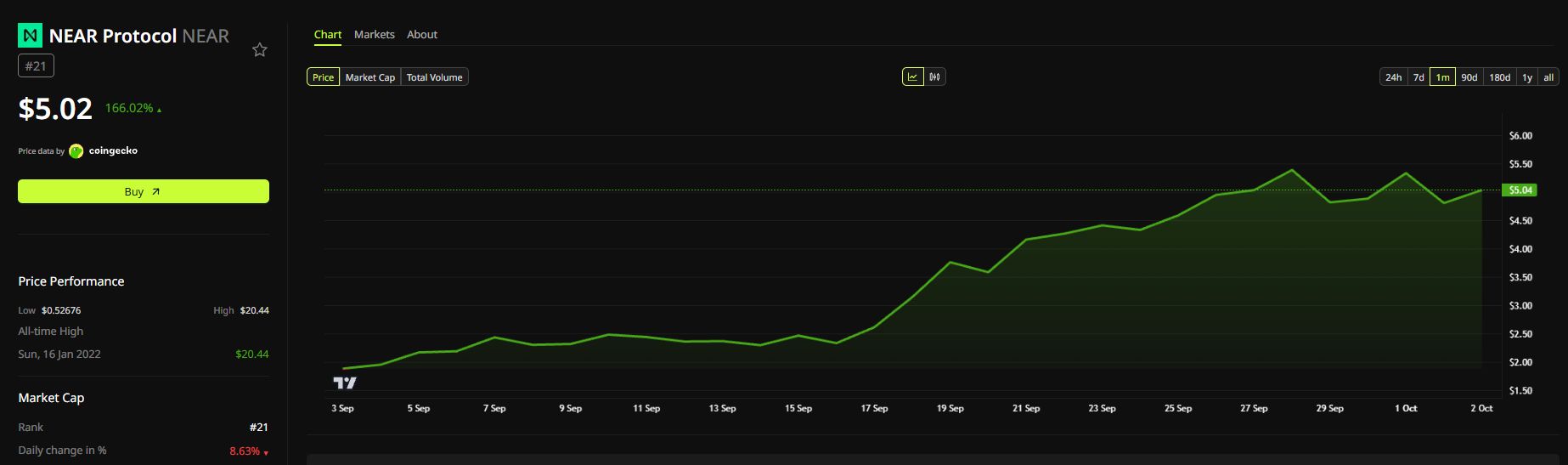
Task: Click the Sun, 16 Jan 2022 date
Action: click(59, 354)
